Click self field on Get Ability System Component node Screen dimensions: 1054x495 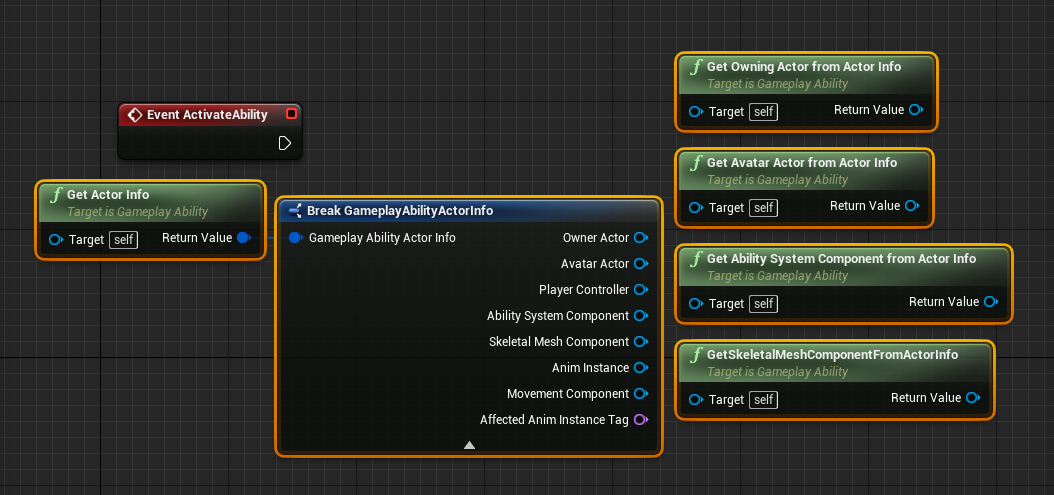763,304
